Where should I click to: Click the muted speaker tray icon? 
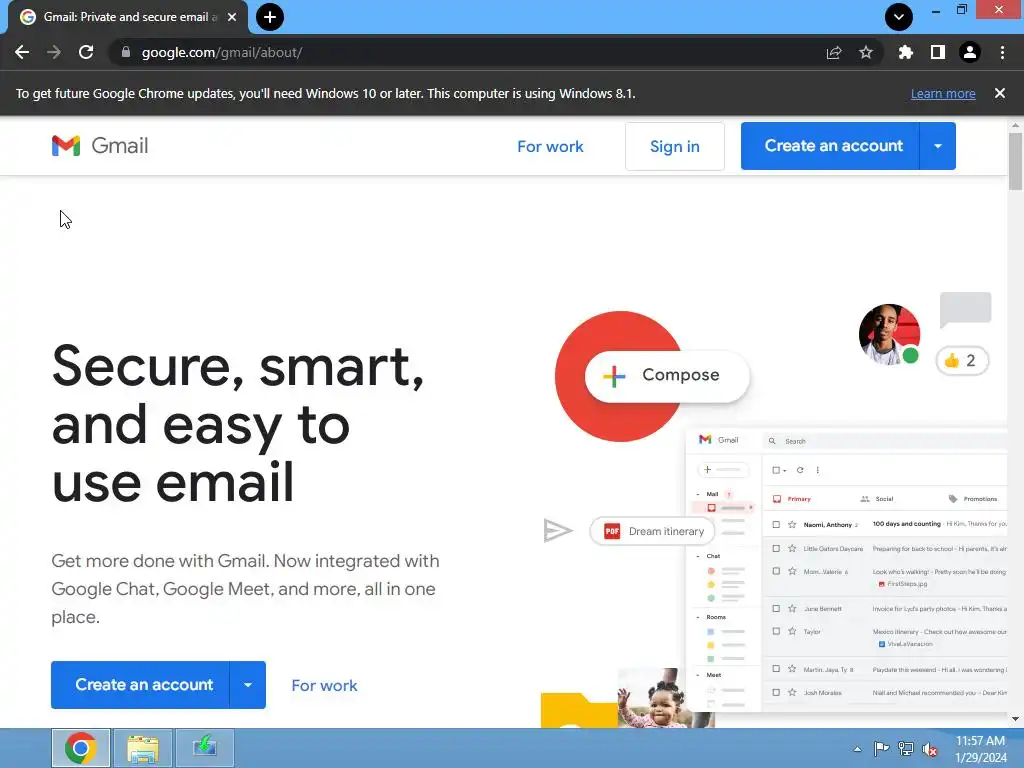pyautogui.click(x=930, y=749)
